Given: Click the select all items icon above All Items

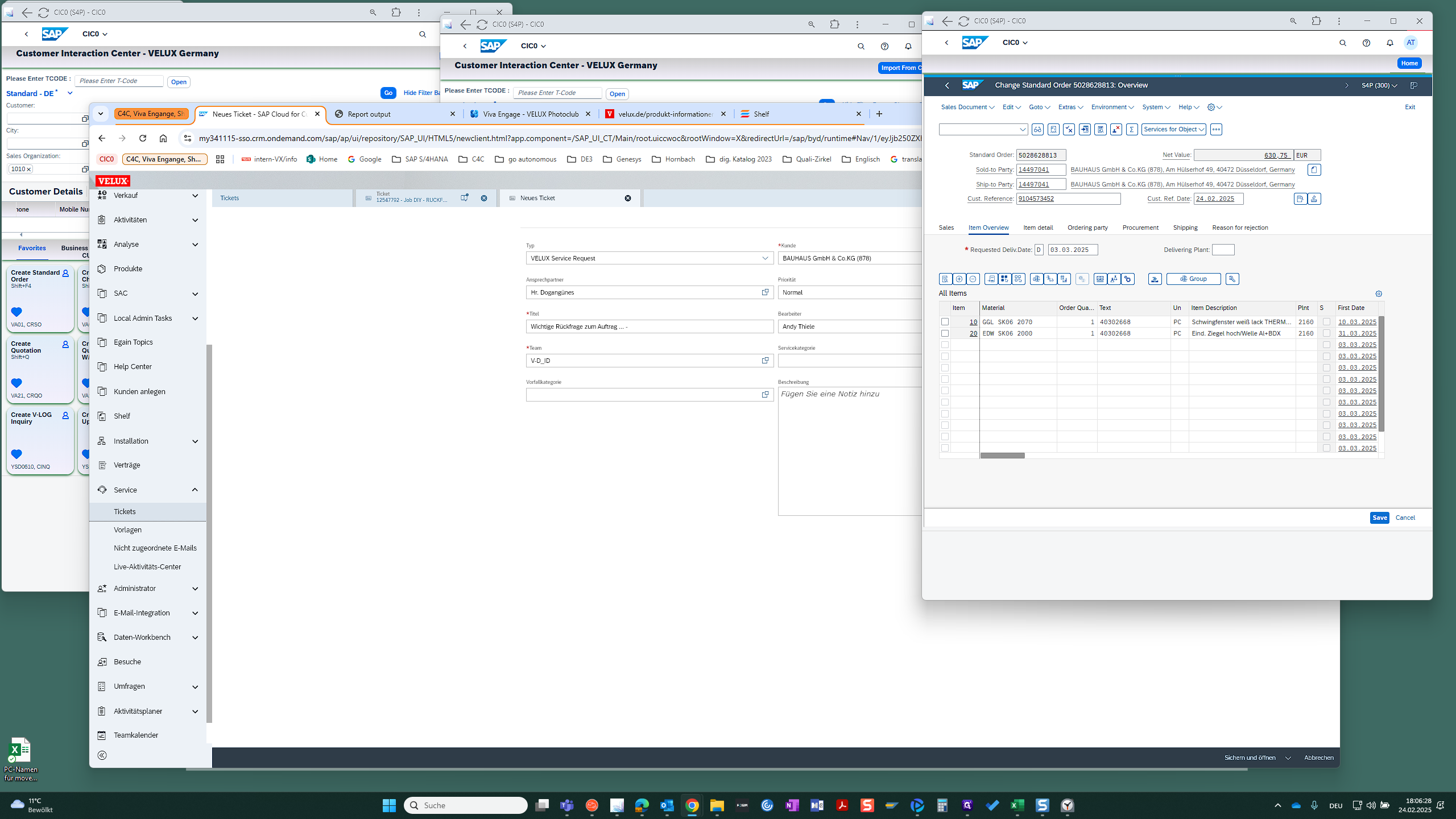Looking at the screenshot, I should (x=1004, y=279).
